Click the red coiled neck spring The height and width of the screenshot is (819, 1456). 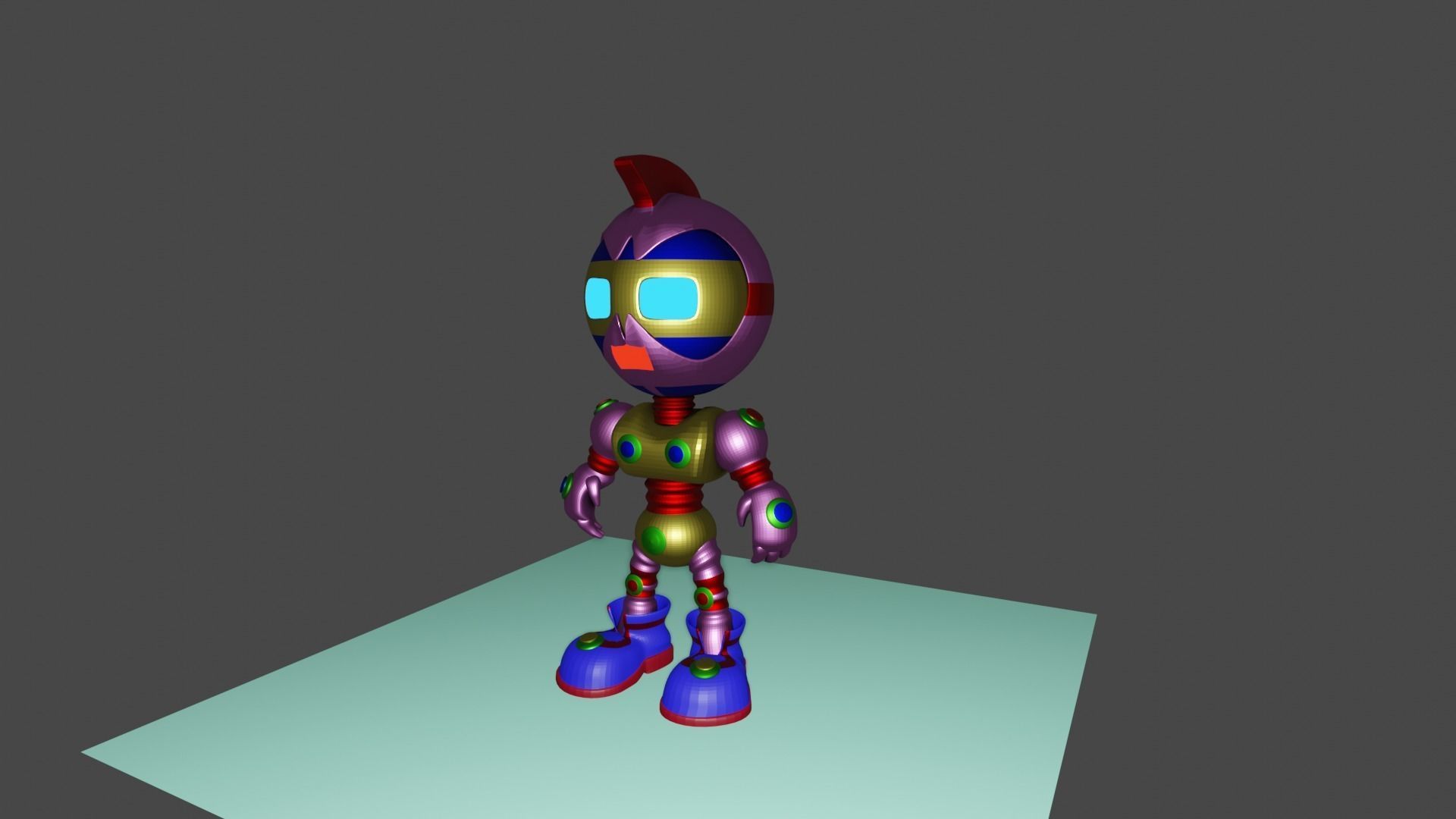pos(672,412)
